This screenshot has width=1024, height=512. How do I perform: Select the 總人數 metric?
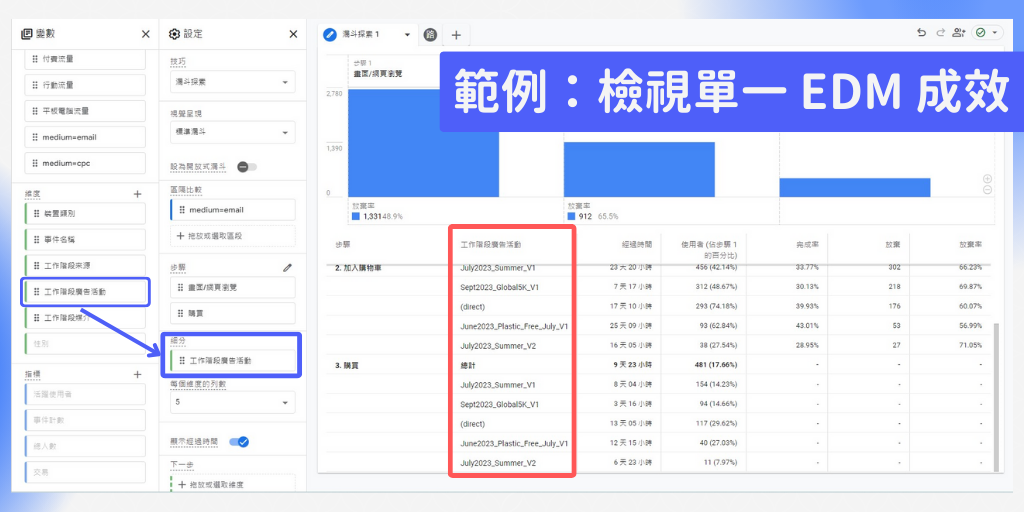pos(85,446)
